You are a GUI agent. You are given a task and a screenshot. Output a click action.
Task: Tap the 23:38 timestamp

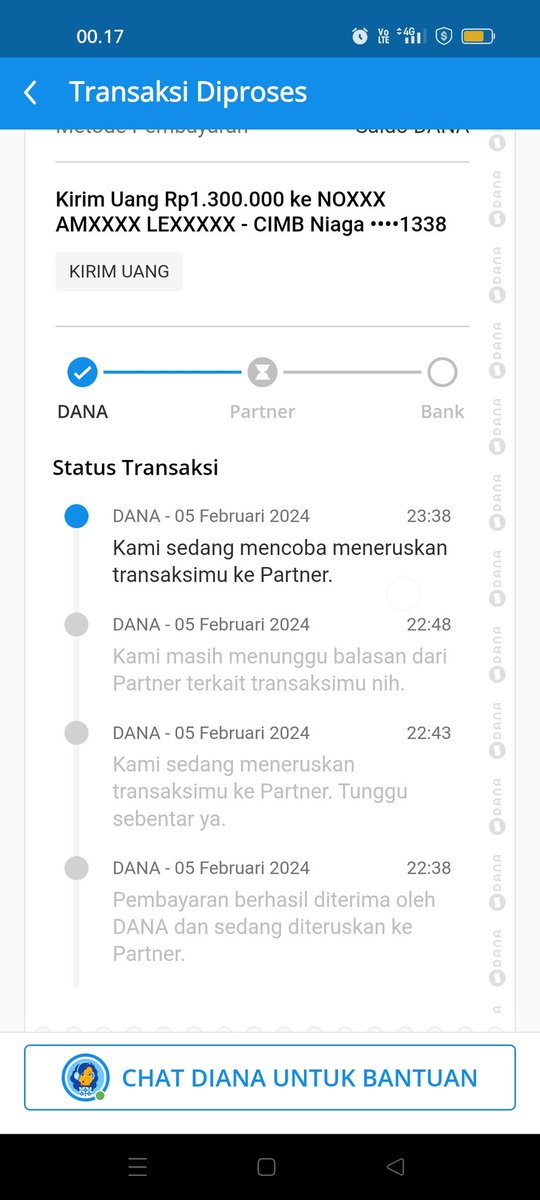coord(428,516)
